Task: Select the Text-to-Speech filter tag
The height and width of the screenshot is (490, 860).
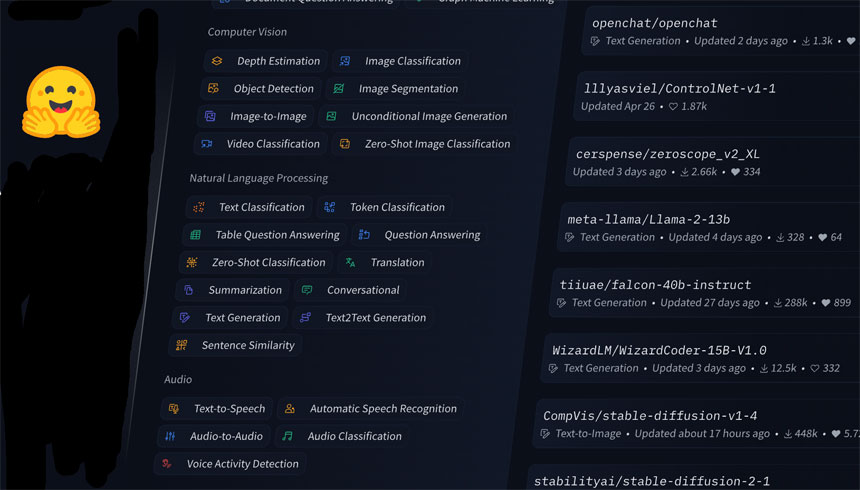Action: coord(217,408)
